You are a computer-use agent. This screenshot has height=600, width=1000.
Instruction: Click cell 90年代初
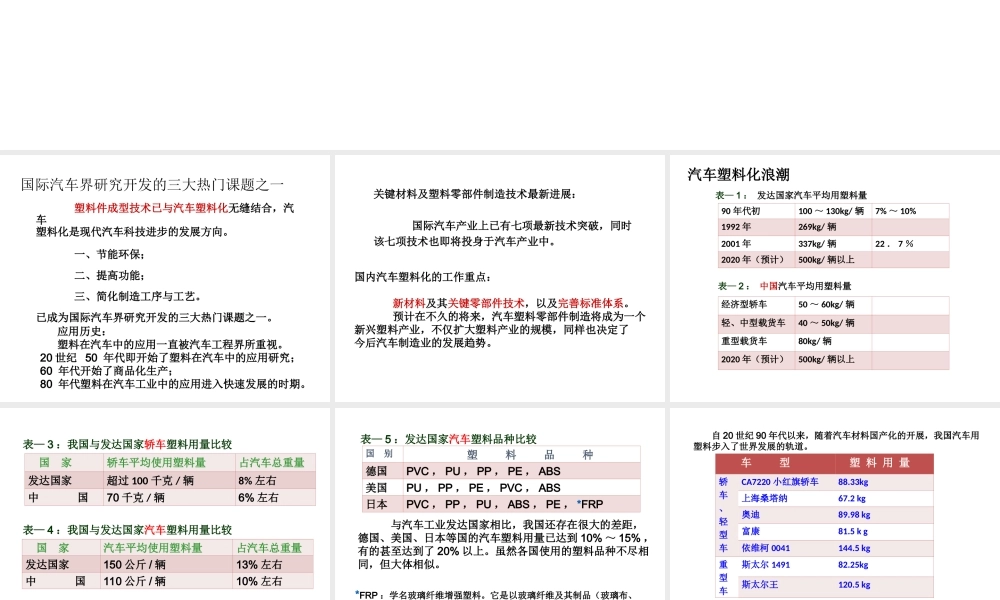(756, 211)
